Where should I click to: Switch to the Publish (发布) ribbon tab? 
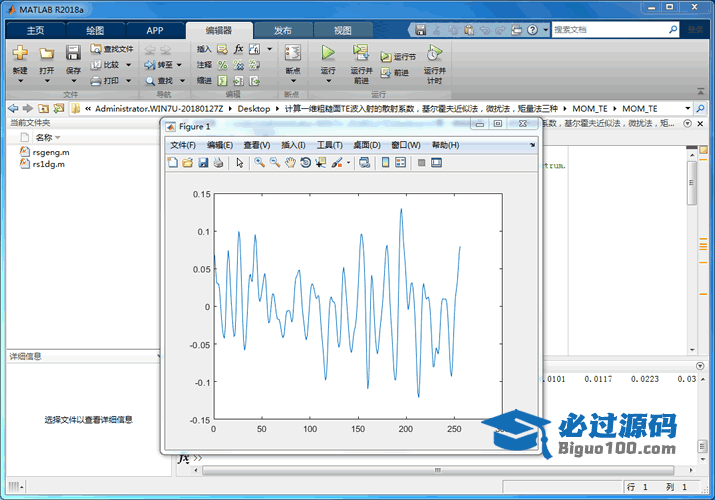click(283, 31)
